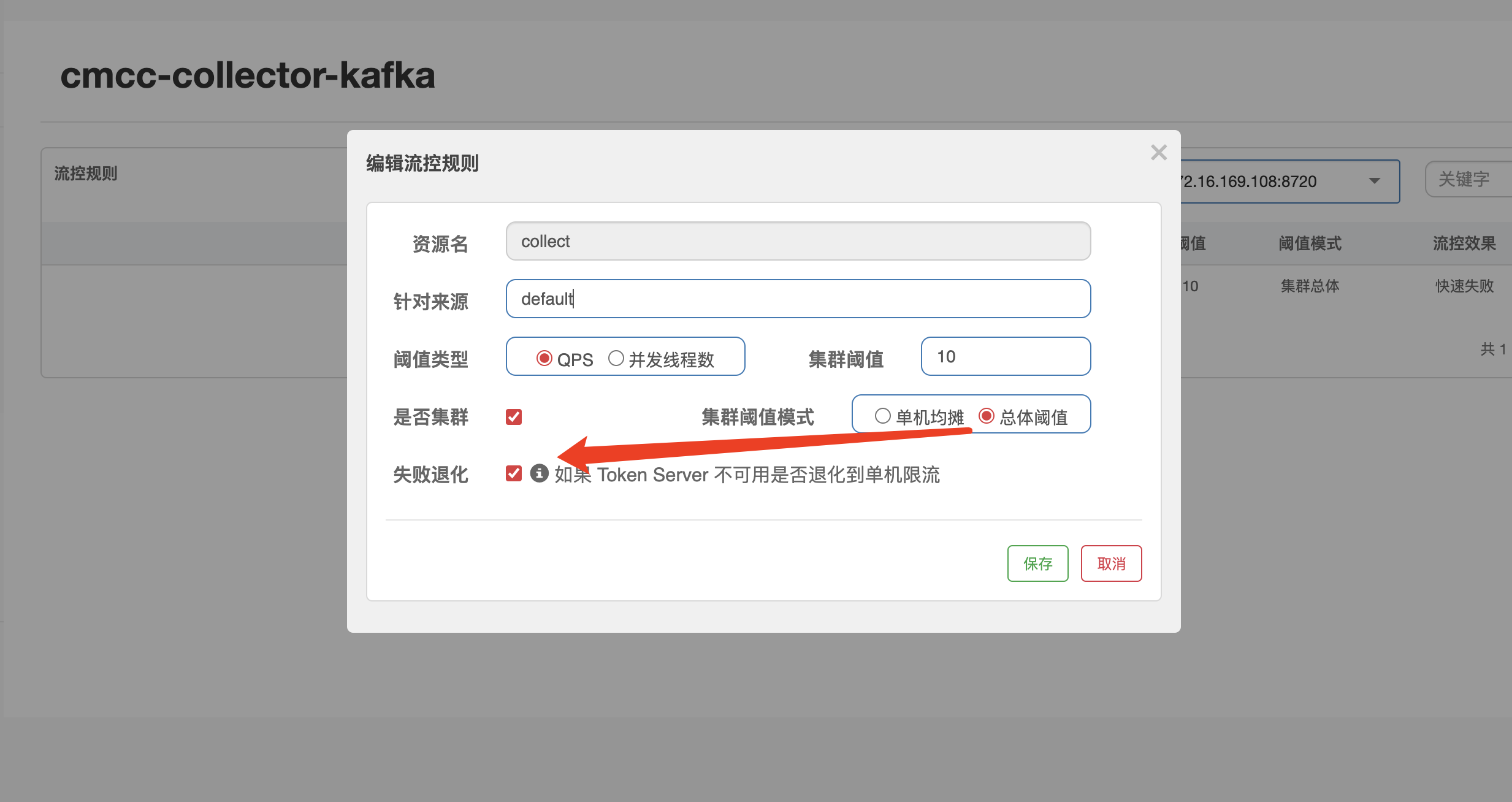This screenshot has width=1512, height=802.
Task: Click the 流控效果 column header
Action: pos(1464,243)
